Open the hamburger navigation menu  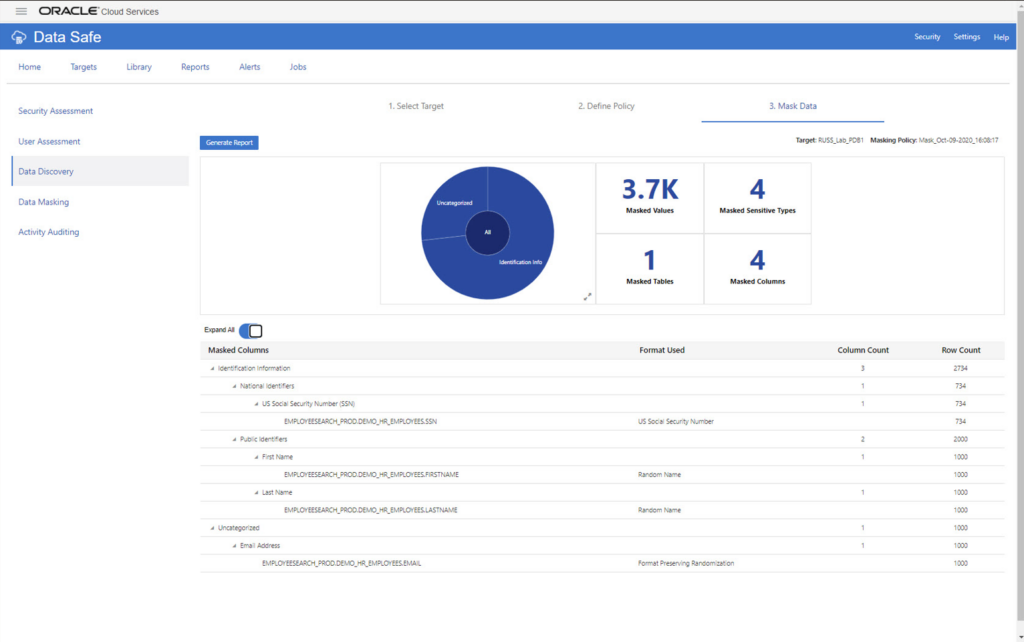[x=20, y=11]
